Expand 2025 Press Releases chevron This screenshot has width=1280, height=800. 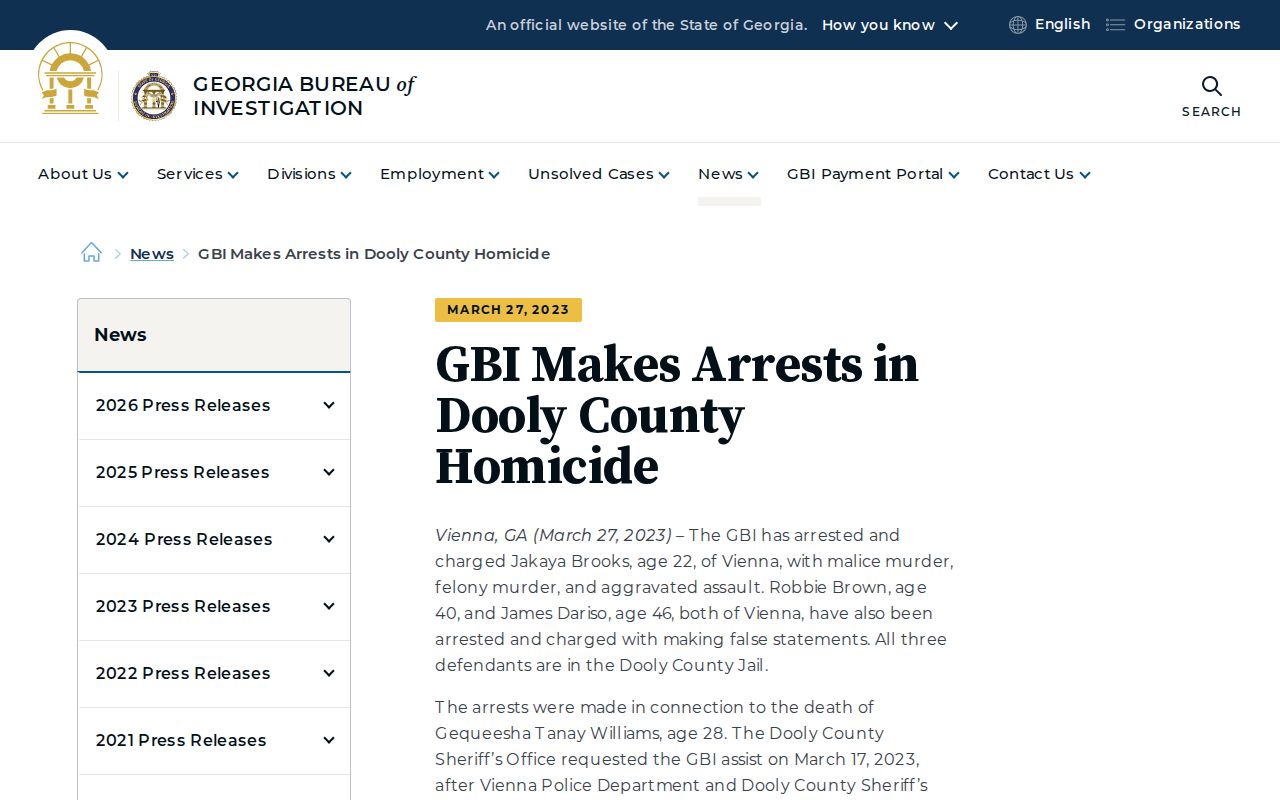click(x=328, y=472)
